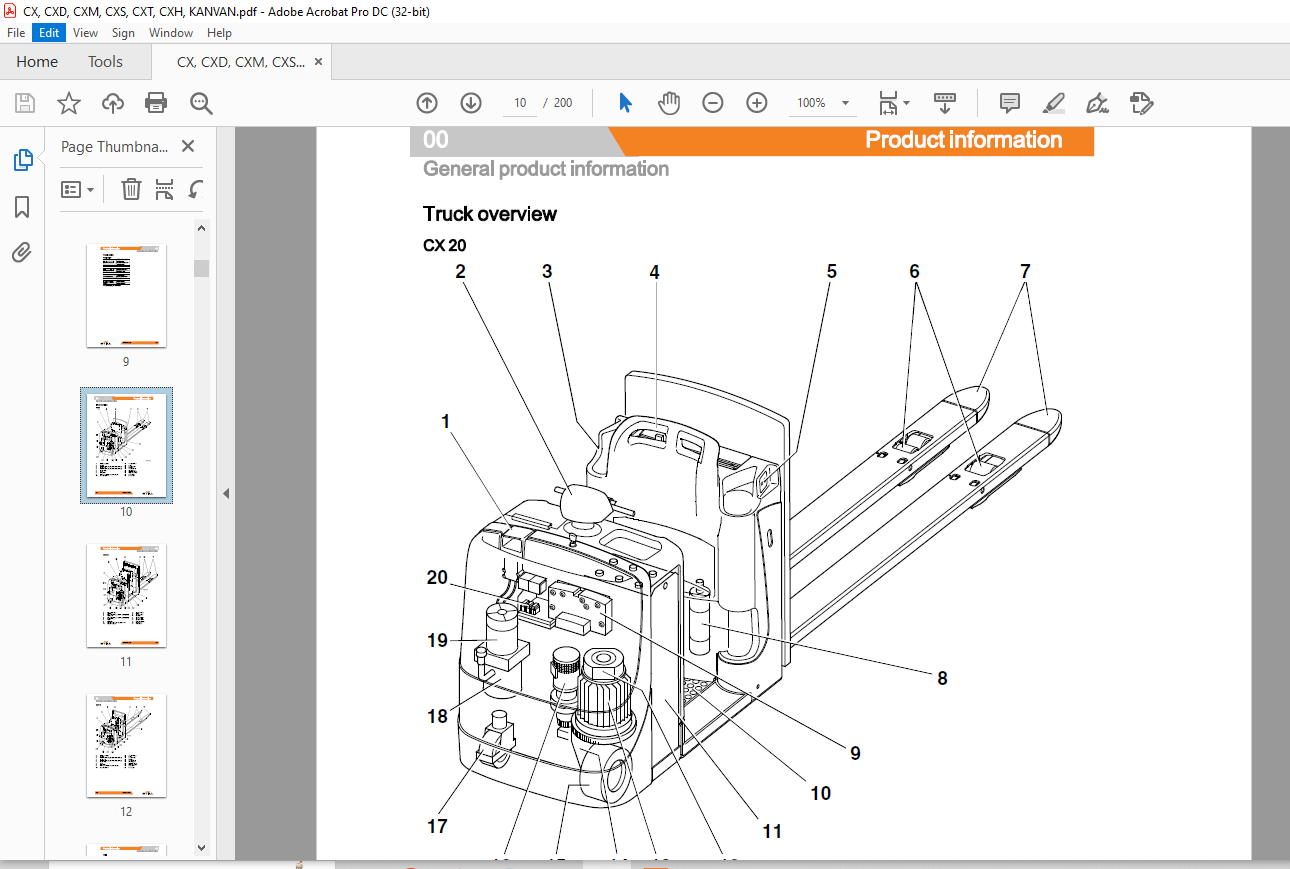
Task: Switch to the Home tab
Action: (x=37, y=62)
